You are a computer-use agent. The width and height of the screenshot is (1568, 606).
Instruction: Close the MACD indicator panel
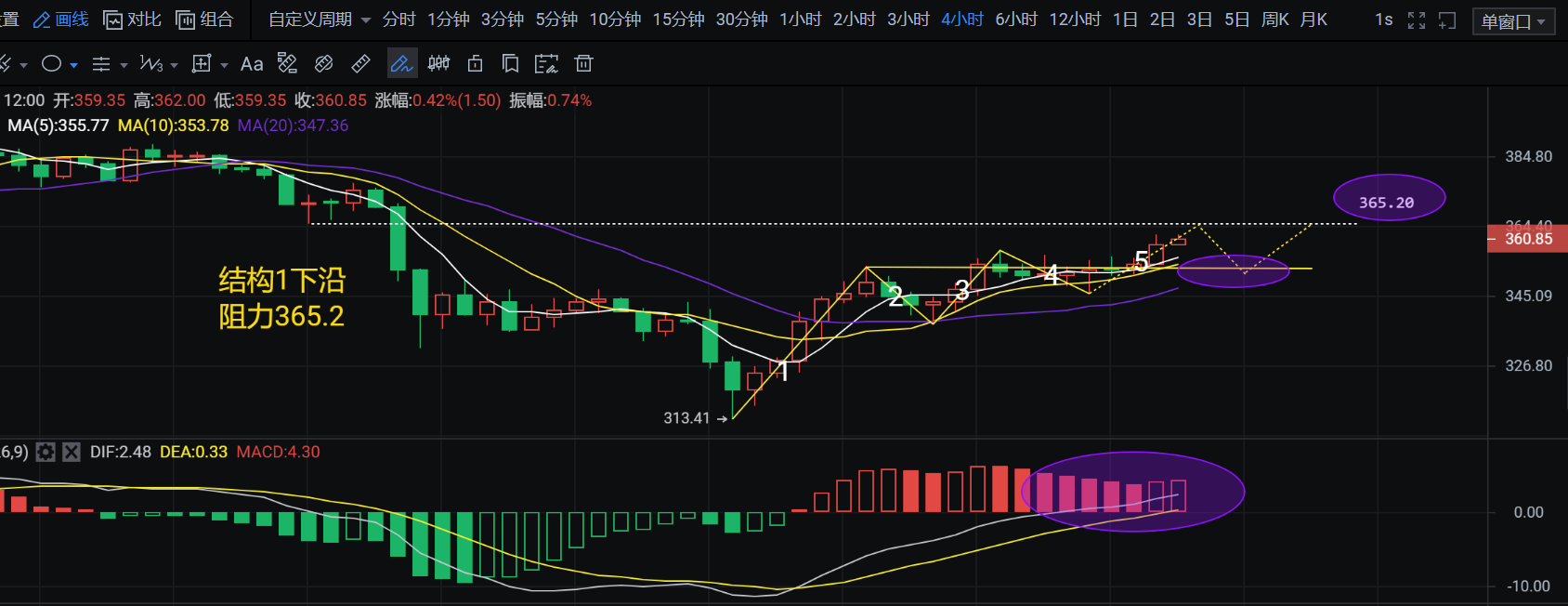(x=72, y=453)
